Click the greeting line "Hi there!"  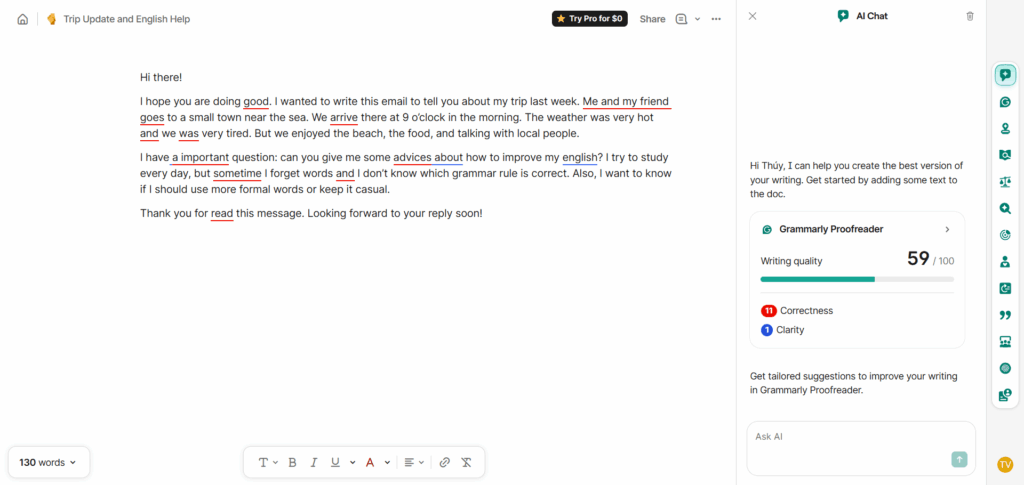coord(161,77)
